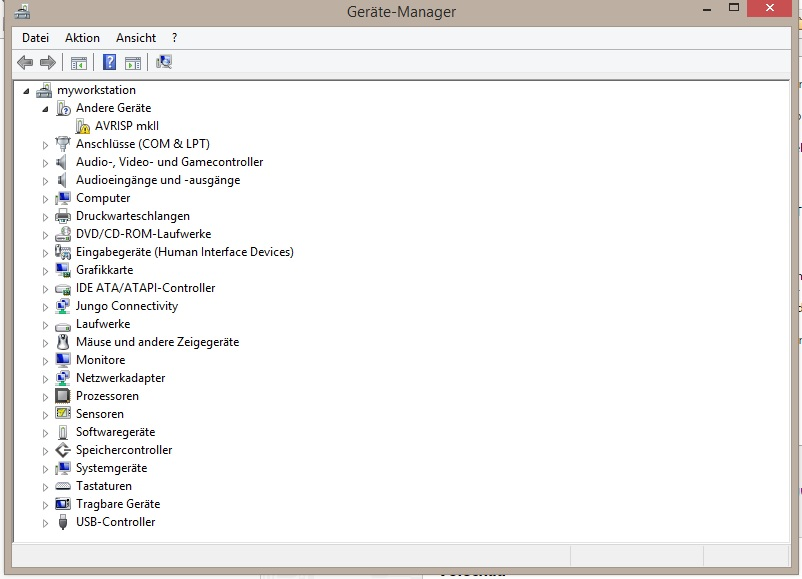Click the USB-Controller plug icon
The image size is (802, 579).
[63, 522]
